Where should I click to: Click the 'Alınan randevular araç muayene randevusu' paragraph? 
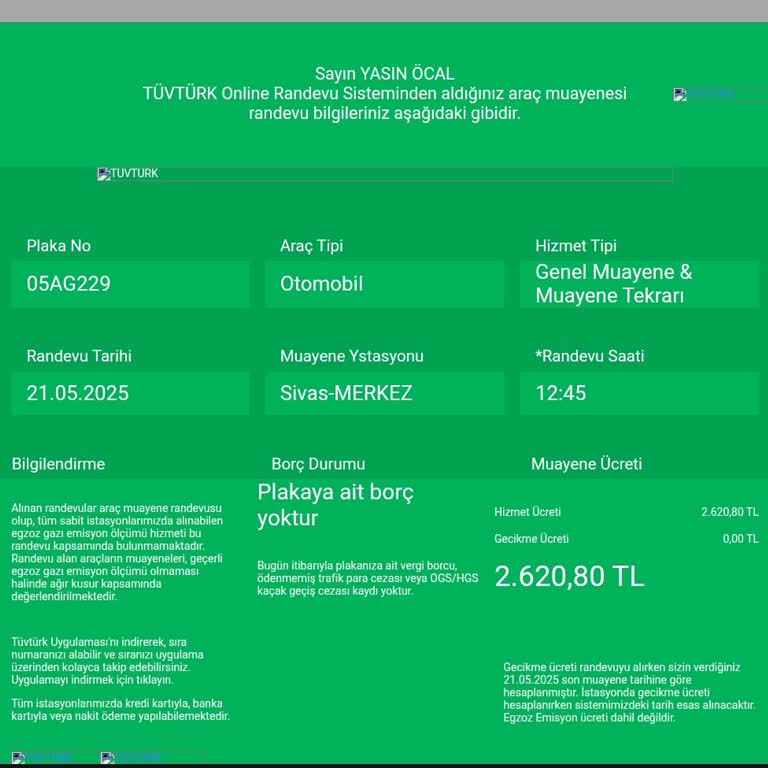(117, 552)
